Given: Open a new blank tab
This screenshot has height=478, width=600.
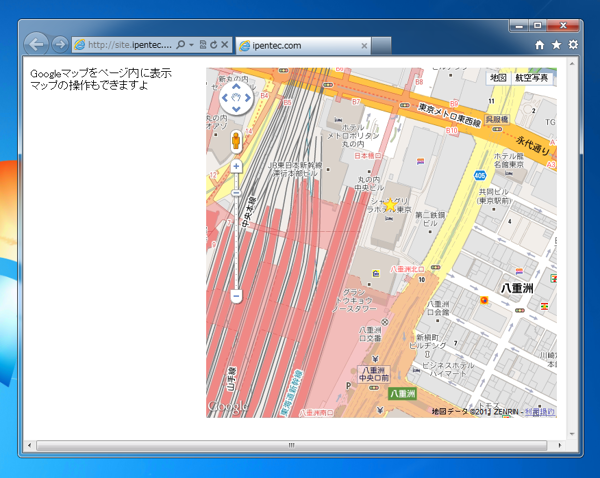Looking at the screenshot, I should pos(381,46).
